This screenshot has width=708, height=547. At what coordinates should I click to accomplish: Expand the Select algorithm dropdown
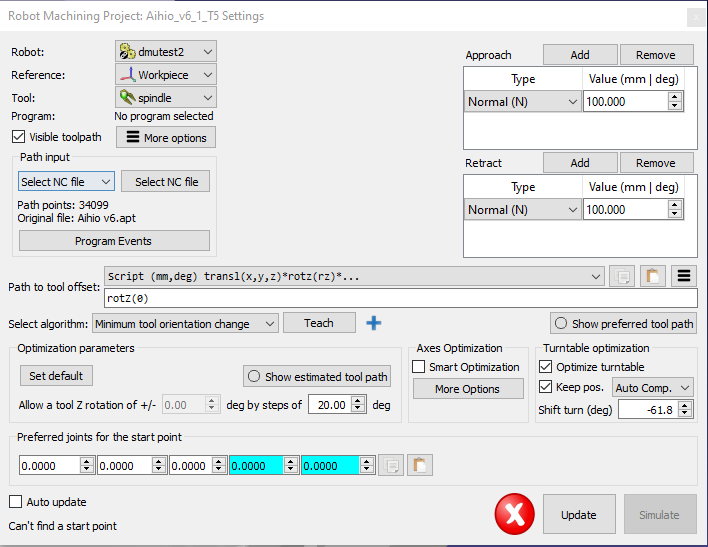tap(185, 323)
